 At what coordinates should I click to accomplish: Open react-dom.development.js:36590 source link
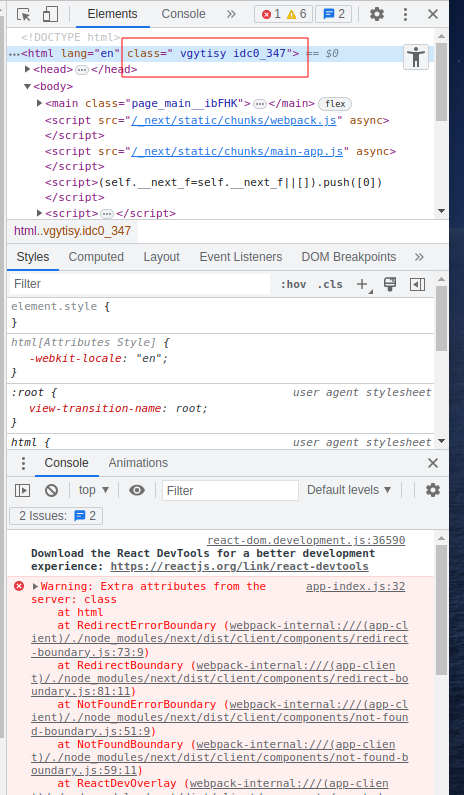click(x=306, y=540)
